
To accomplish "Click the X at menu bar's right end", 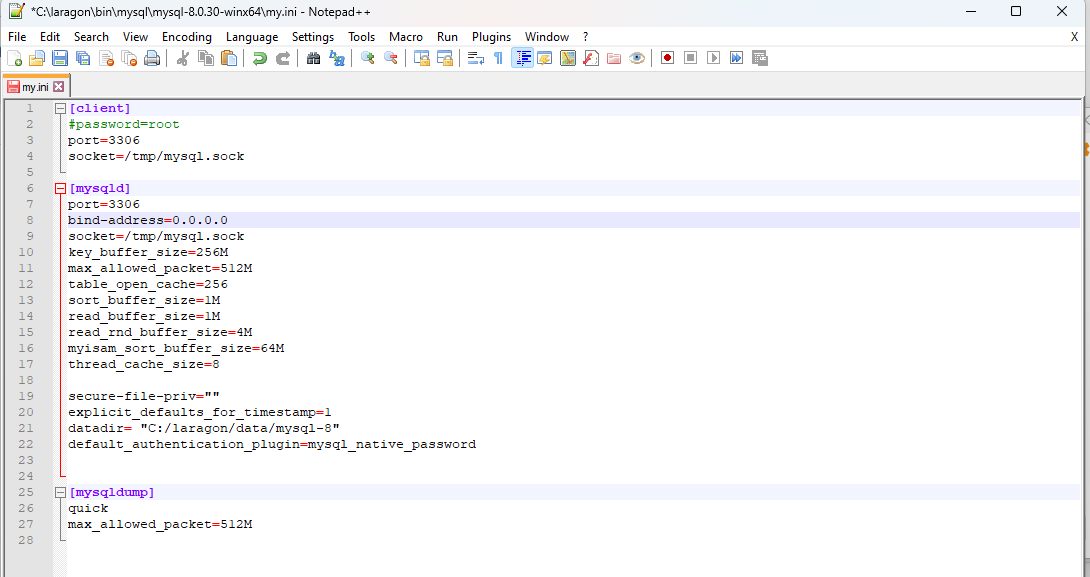I will (1074, 37).
